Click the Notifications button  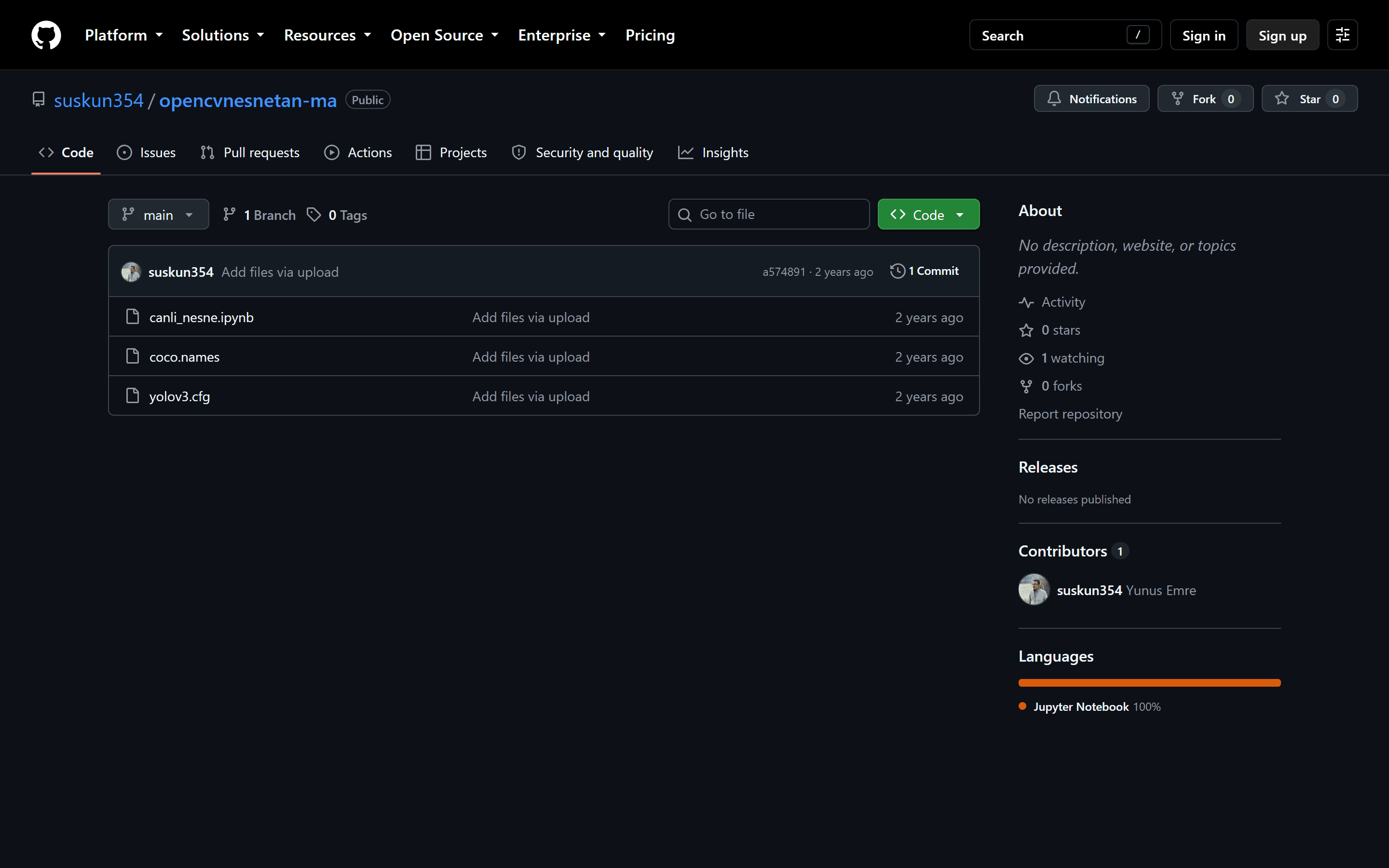point(1092,99)
